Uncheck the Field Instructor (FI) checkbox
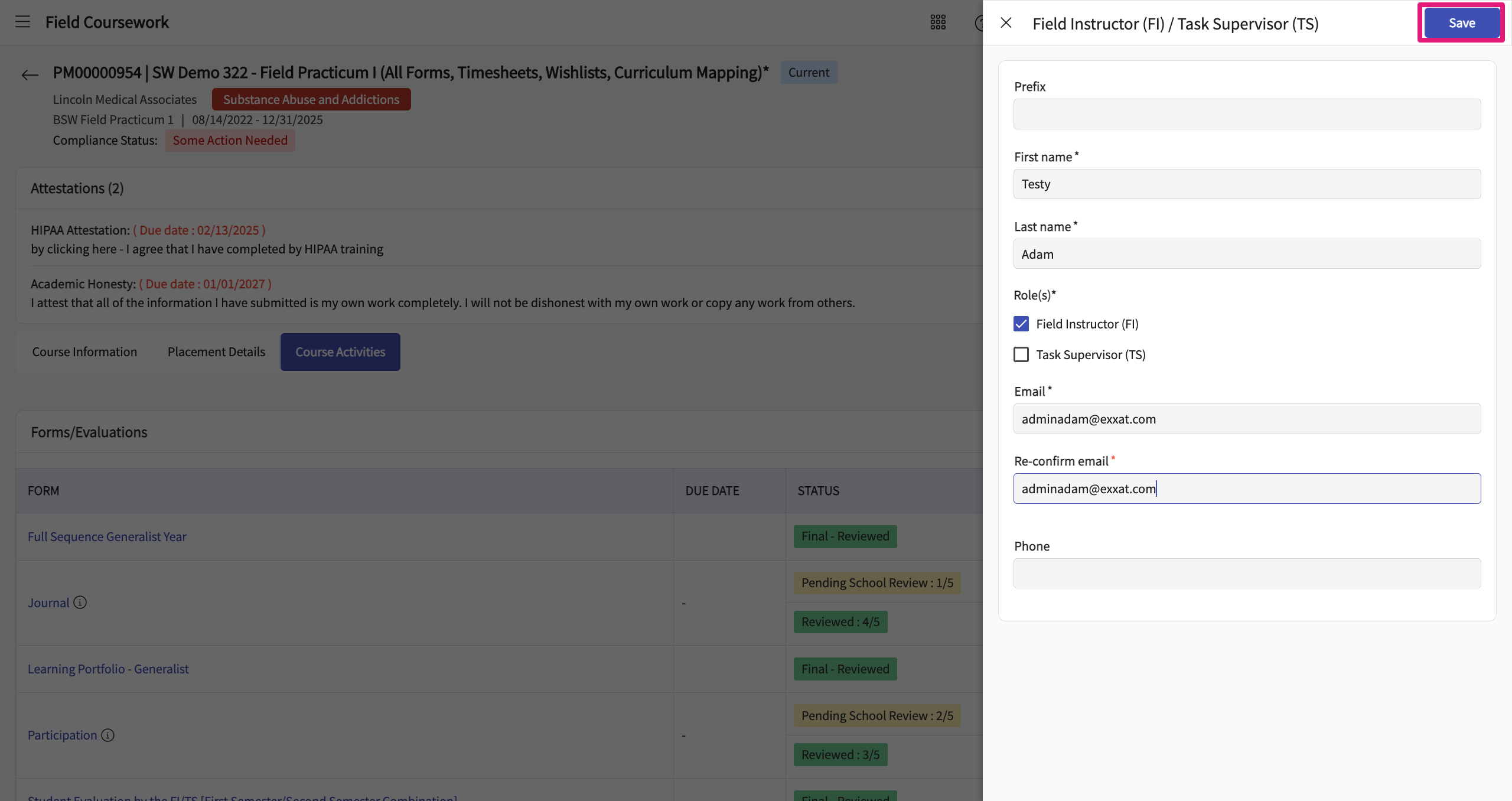The width and height of the screenshot is (1512, 801). pos(1021,324)
